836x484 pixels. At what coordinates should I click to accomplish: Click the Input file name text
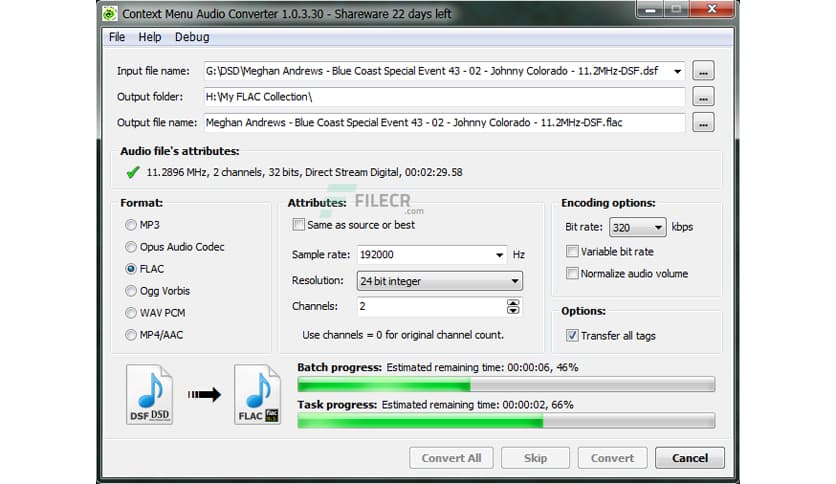pyautogui.click(x=432, y=71)
